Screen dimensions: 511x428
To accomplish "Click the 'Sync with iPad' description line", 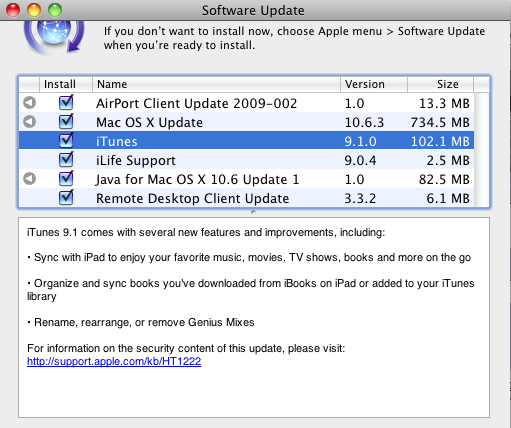I will click(249, 257).
